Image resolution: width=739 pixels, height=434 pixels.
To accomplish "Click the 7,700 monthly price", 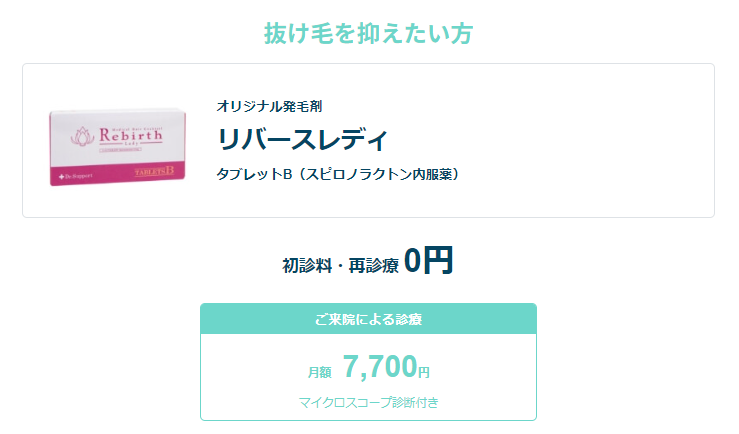I will 380,366.
